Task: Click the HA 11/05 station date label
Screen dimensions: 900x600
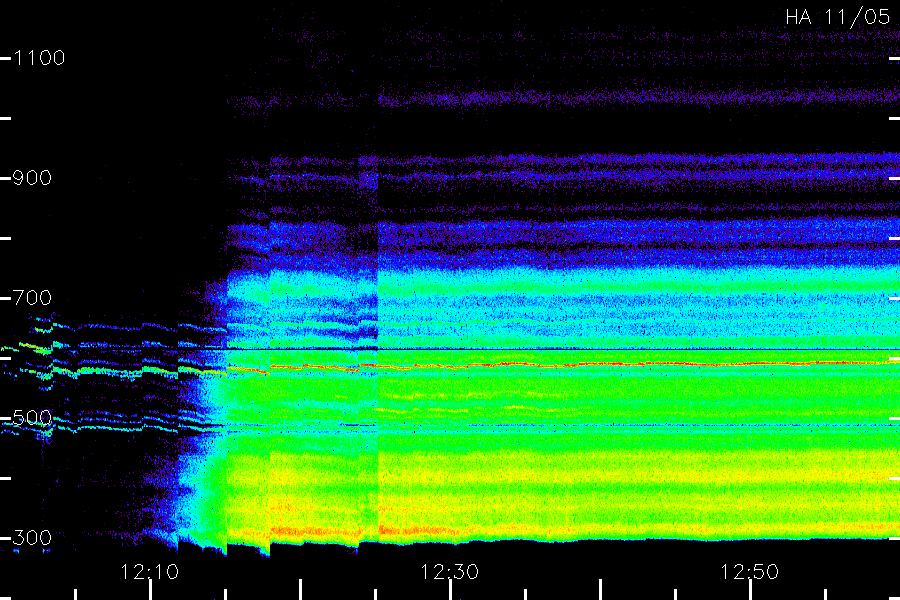Action: click(x=837, y=17)
